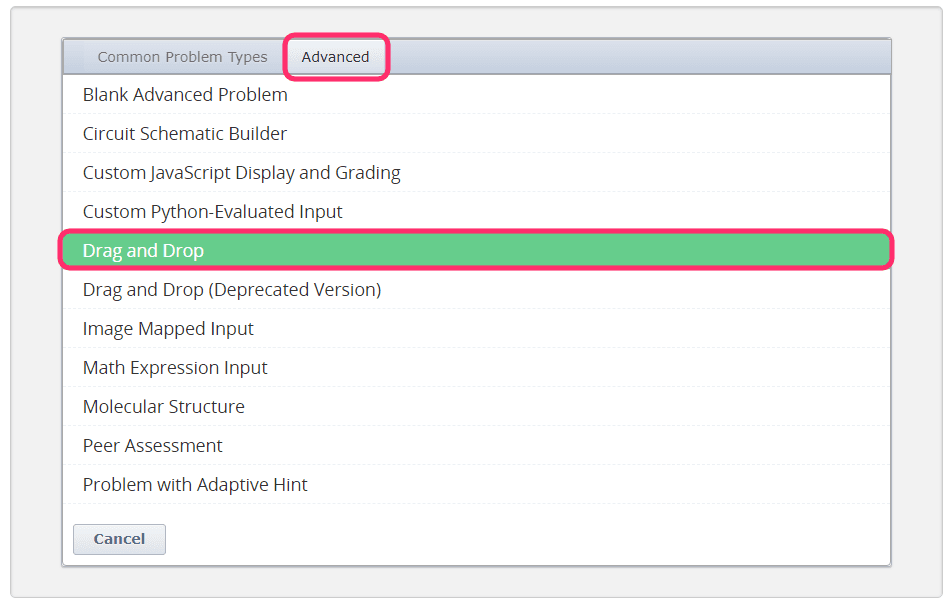Click the highlighted Drag and Drop option
950x605 pixels.
click(143, 251)
